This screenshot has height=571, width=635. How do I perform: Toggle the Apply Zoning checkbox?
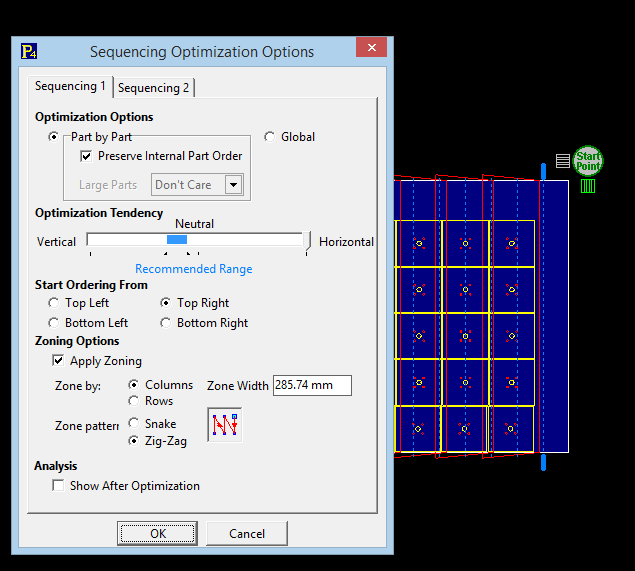click(x=58, y=360)
